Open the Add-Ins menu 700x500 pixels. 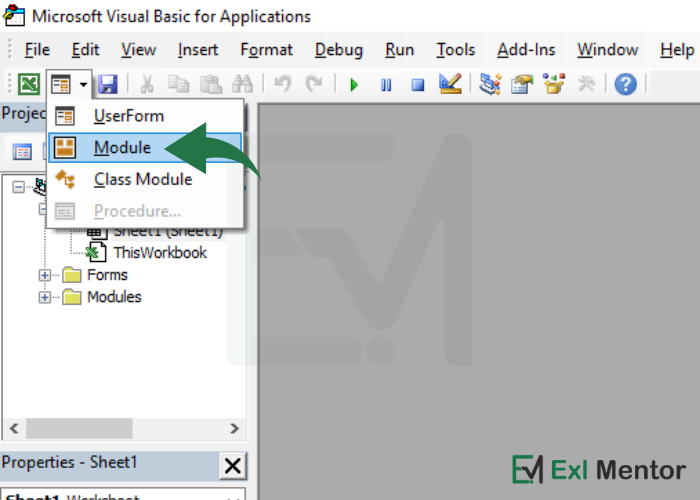click(526, 50)
